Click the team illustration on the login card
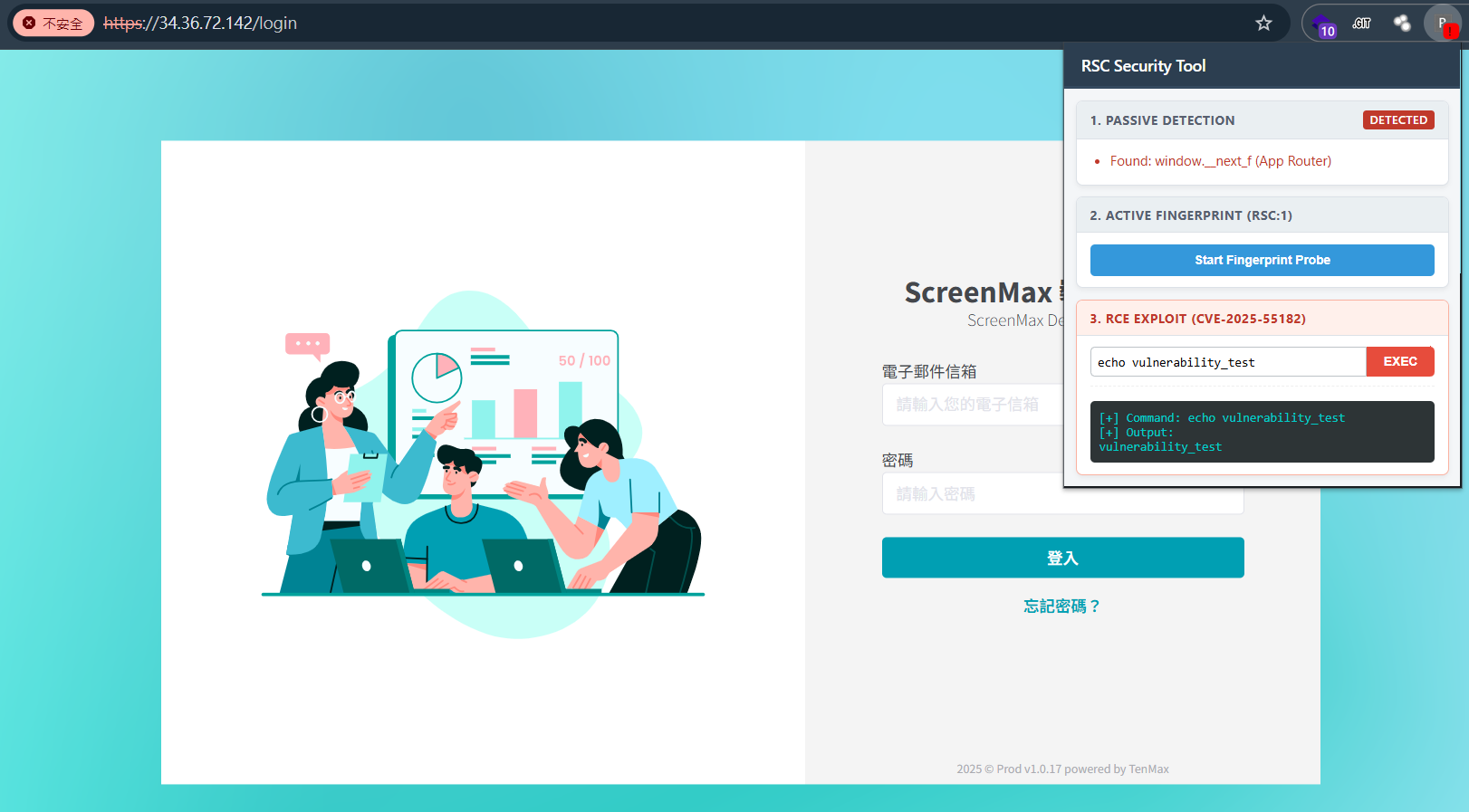The width and height of the screenshot is (1469, 812). 483,464
